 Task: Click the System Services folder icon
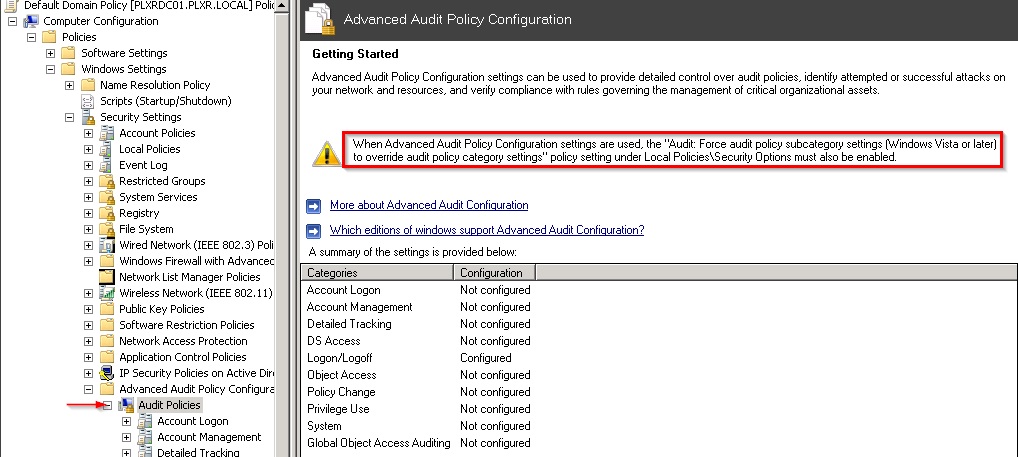(x=106, y=197)
